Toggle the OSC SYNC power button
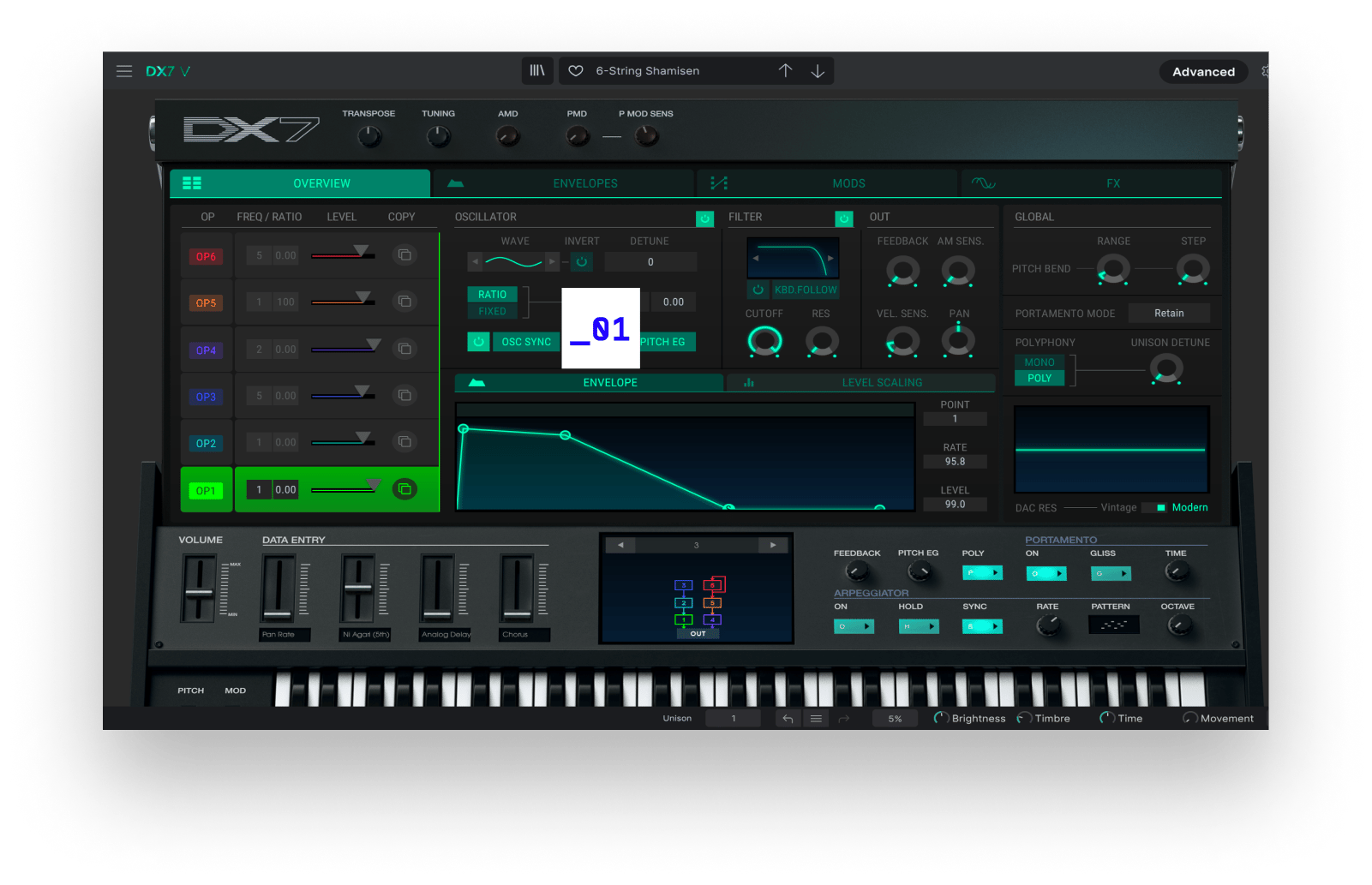 pyautogui.click(x=478, y=342)
